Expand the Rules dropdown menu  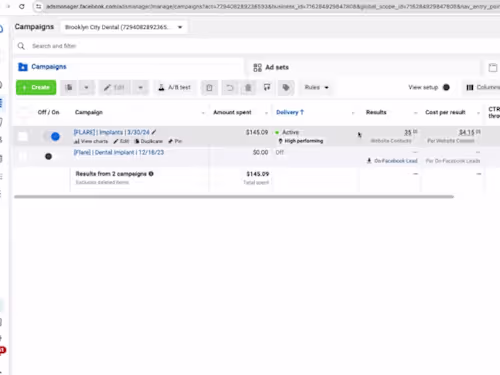coord(316,87)
